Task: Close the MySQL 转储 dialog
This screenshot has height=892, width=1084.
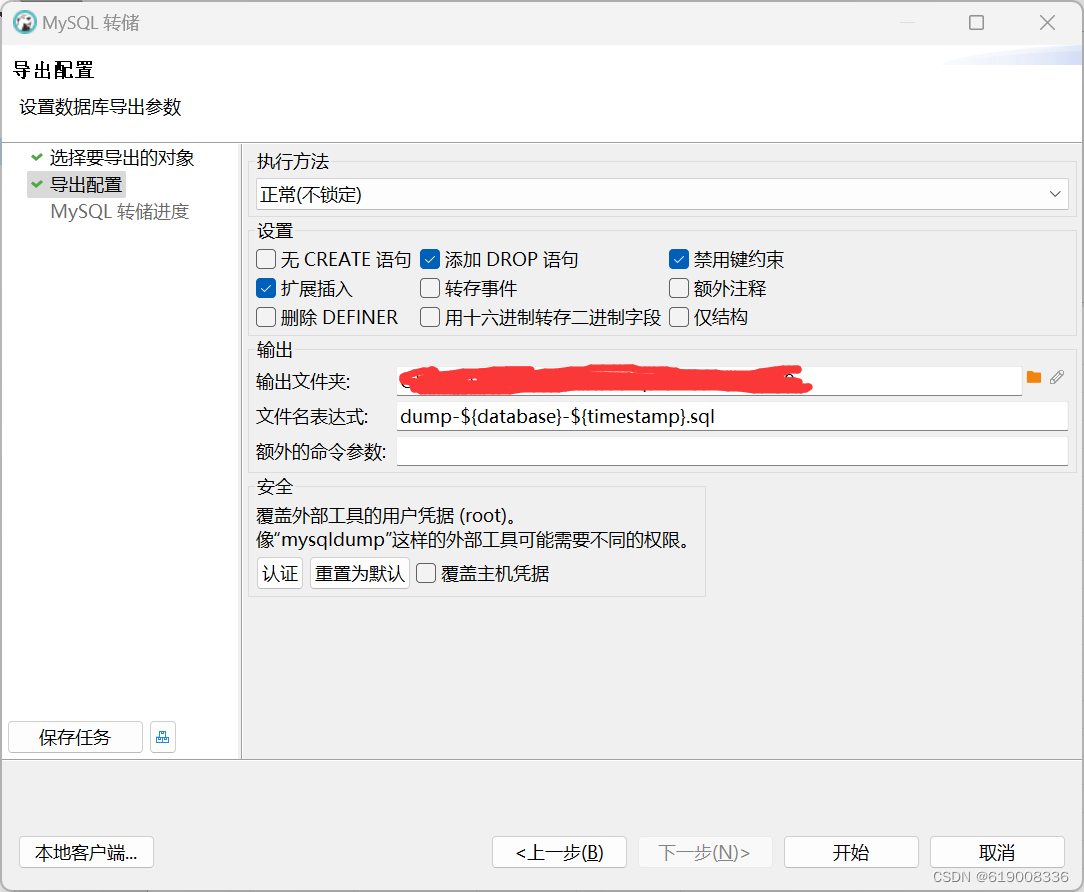Action: coord(1047,23)
